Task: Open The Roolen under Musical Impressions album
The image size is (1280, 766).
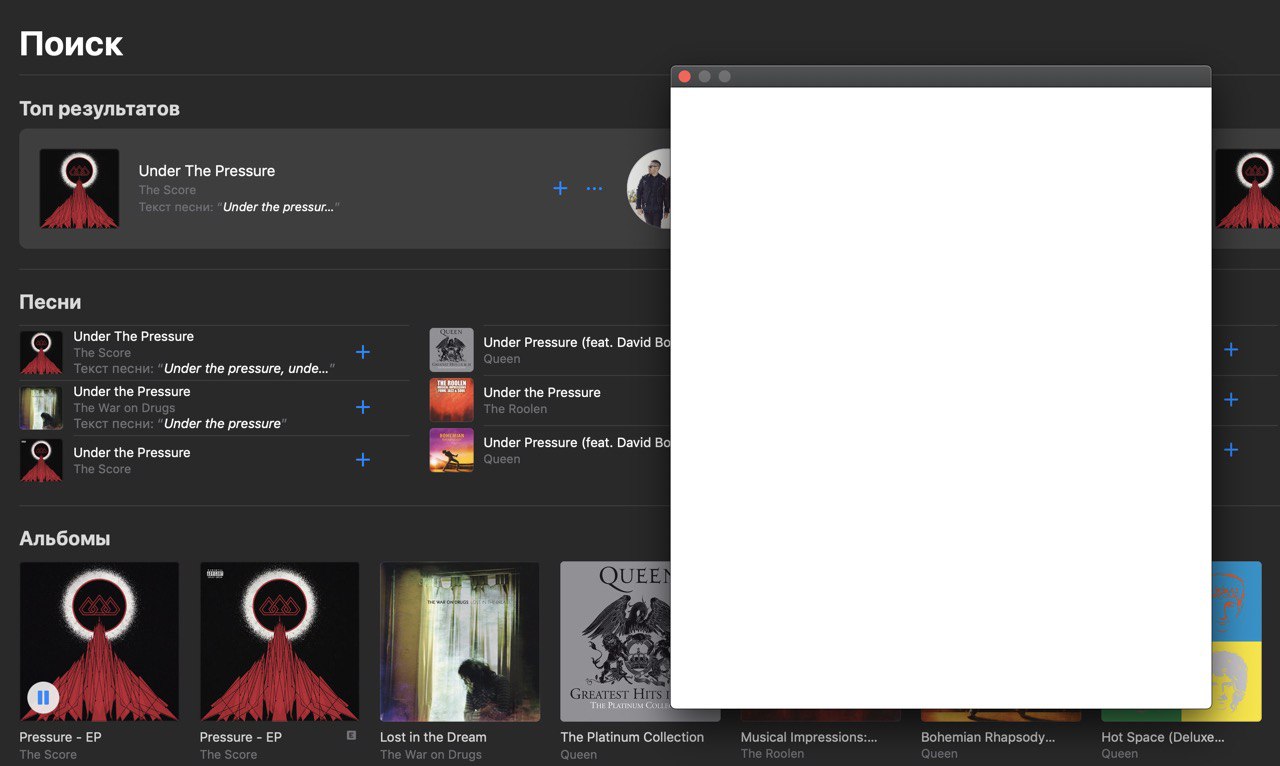Action: tap(772, 755)
